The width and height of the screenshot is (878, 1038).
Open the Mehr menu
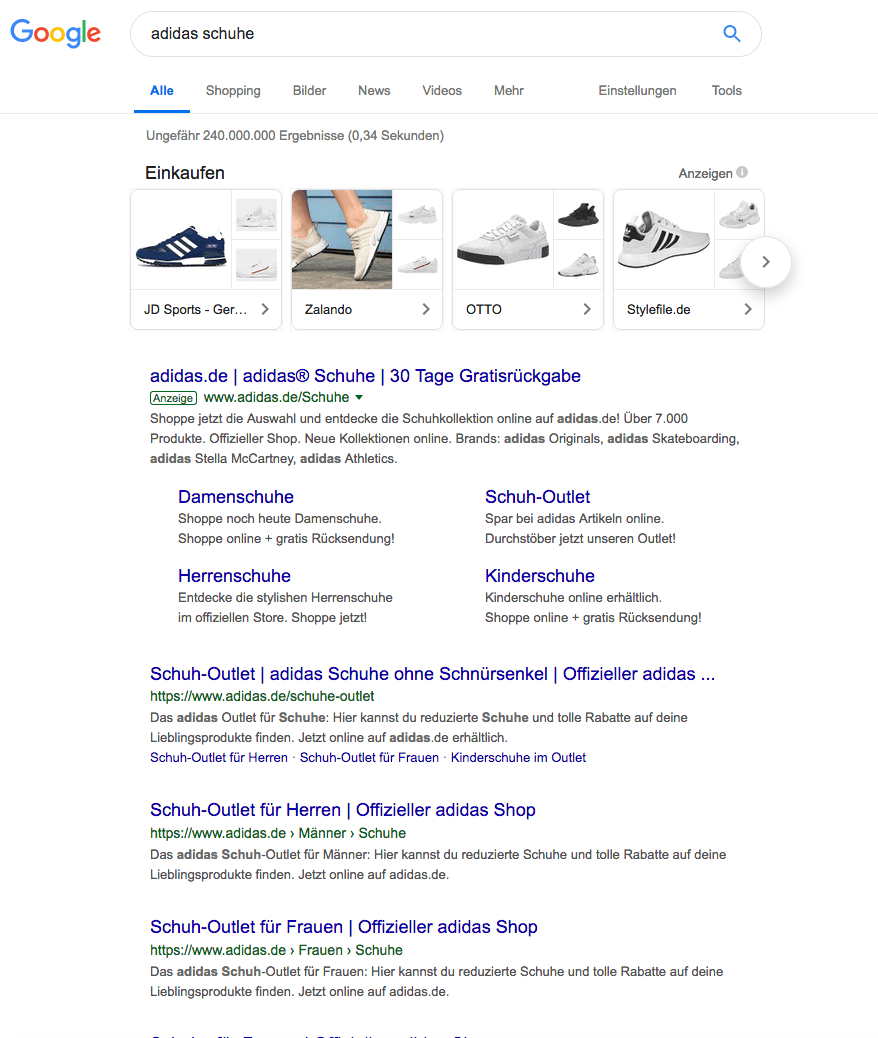(509, 91)
